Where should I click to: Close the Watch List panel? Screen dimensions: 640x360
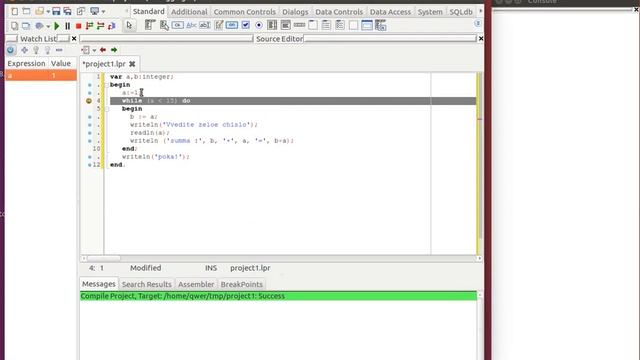coord(74,39)
